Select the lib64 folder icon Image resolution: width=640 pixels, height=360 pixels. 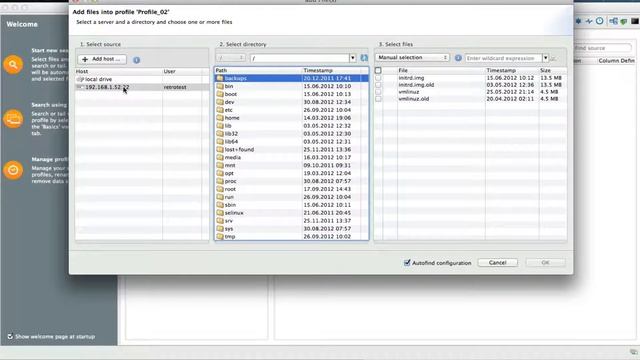coord(220,141)
